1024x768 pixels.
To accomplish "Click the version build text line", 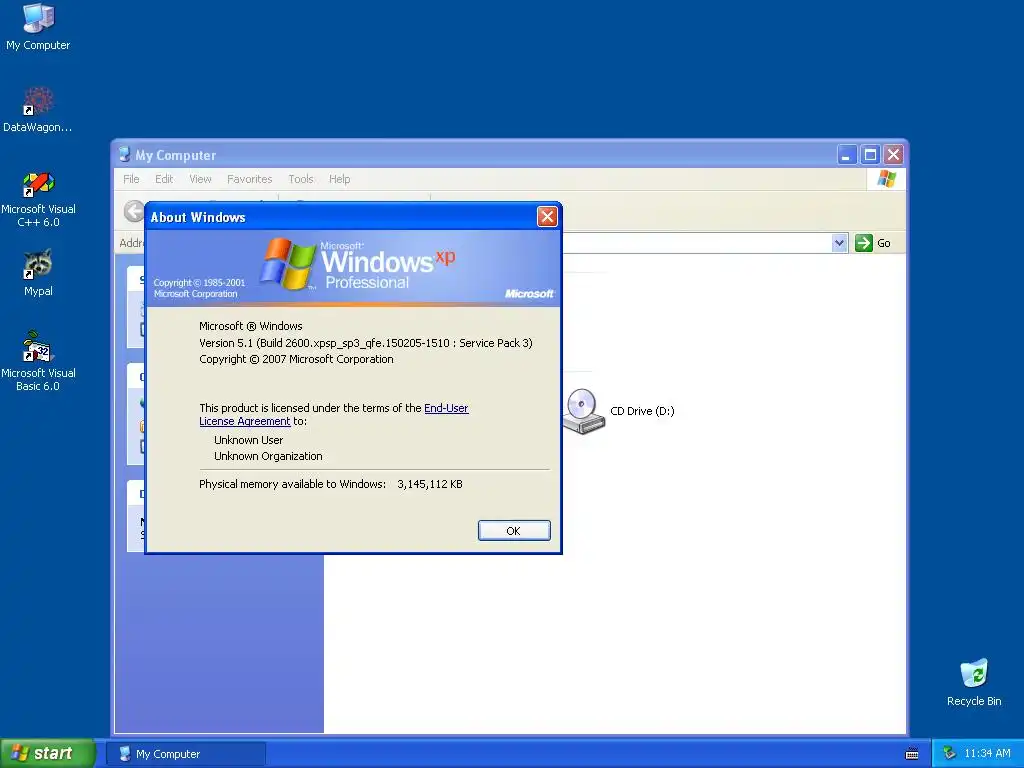I will 366,343.
